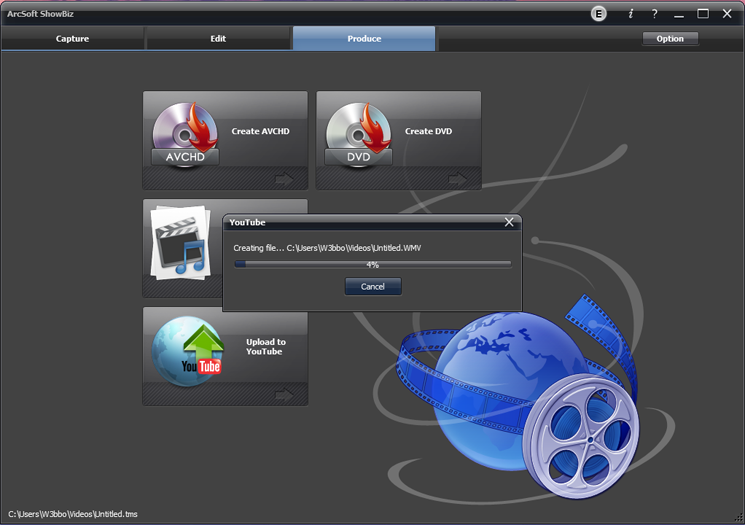Click the Upload to YouTube label
The height and width of the screenshot is (525, 745).
[x=266, y=346]
